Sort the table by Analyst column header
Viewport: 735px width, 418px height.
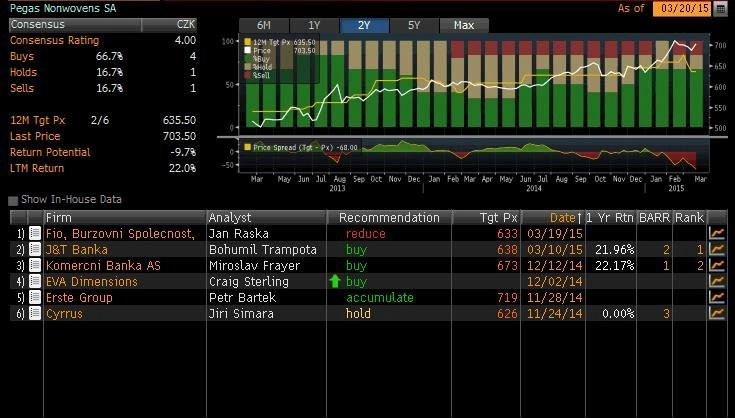point(266,217)
